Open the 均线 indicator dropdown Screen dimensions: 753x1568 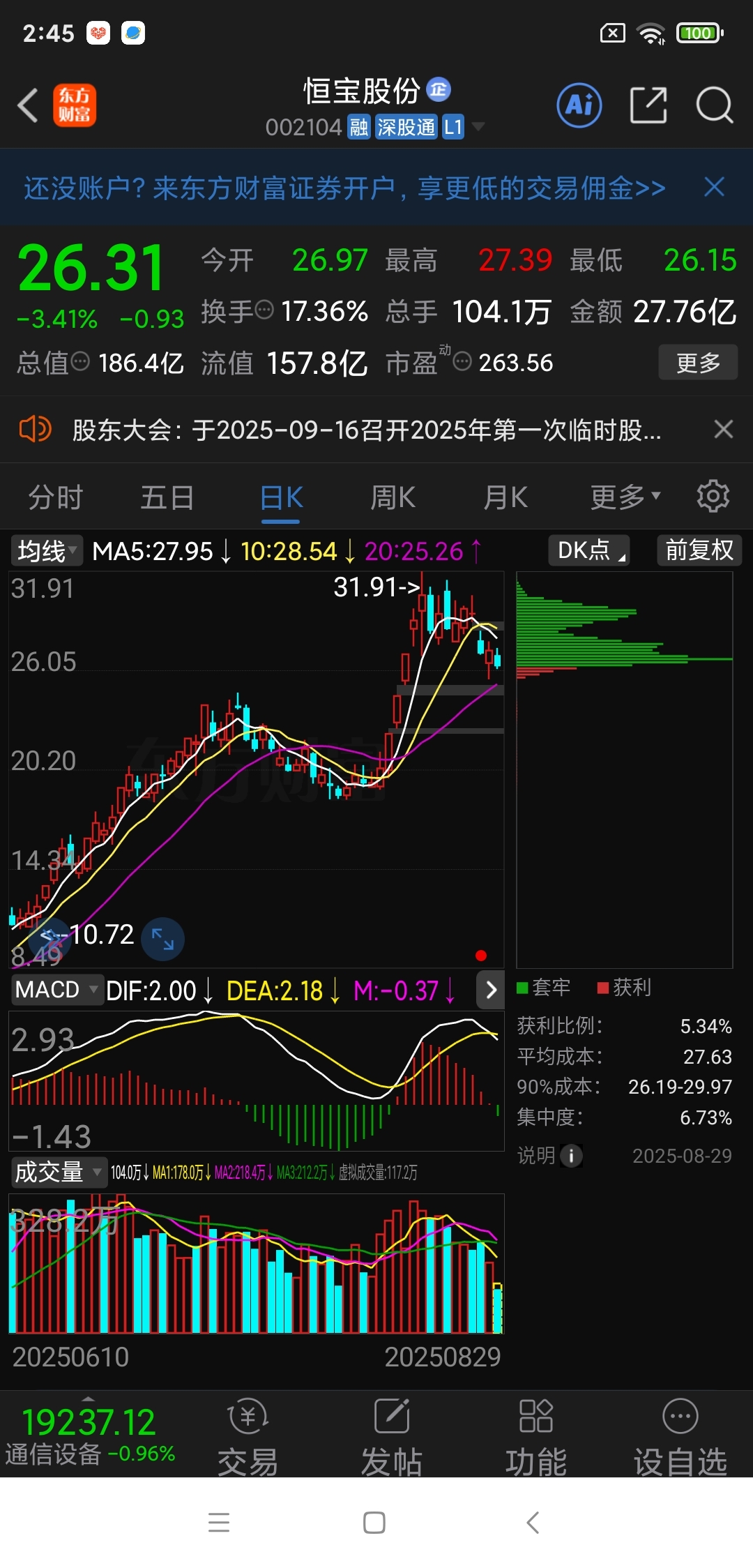click(47, 551)
